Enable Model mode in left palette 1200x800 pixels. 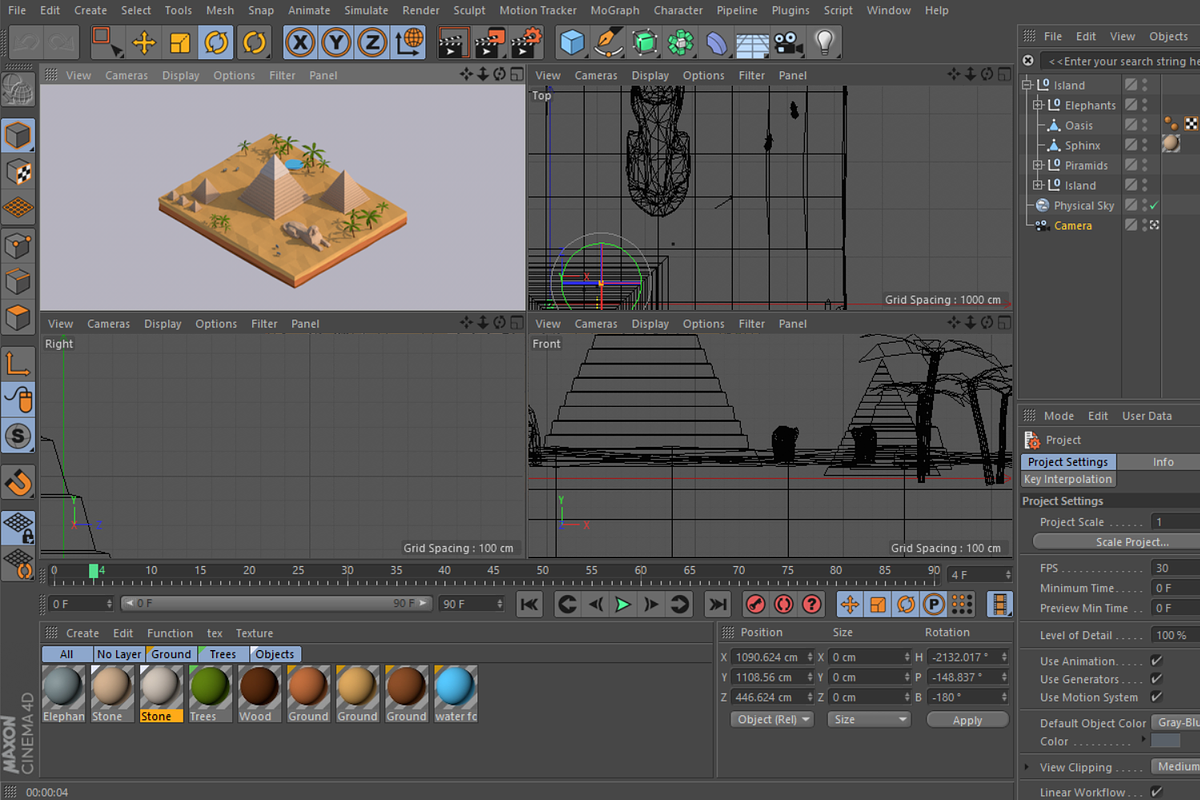(x=19, y=135)
